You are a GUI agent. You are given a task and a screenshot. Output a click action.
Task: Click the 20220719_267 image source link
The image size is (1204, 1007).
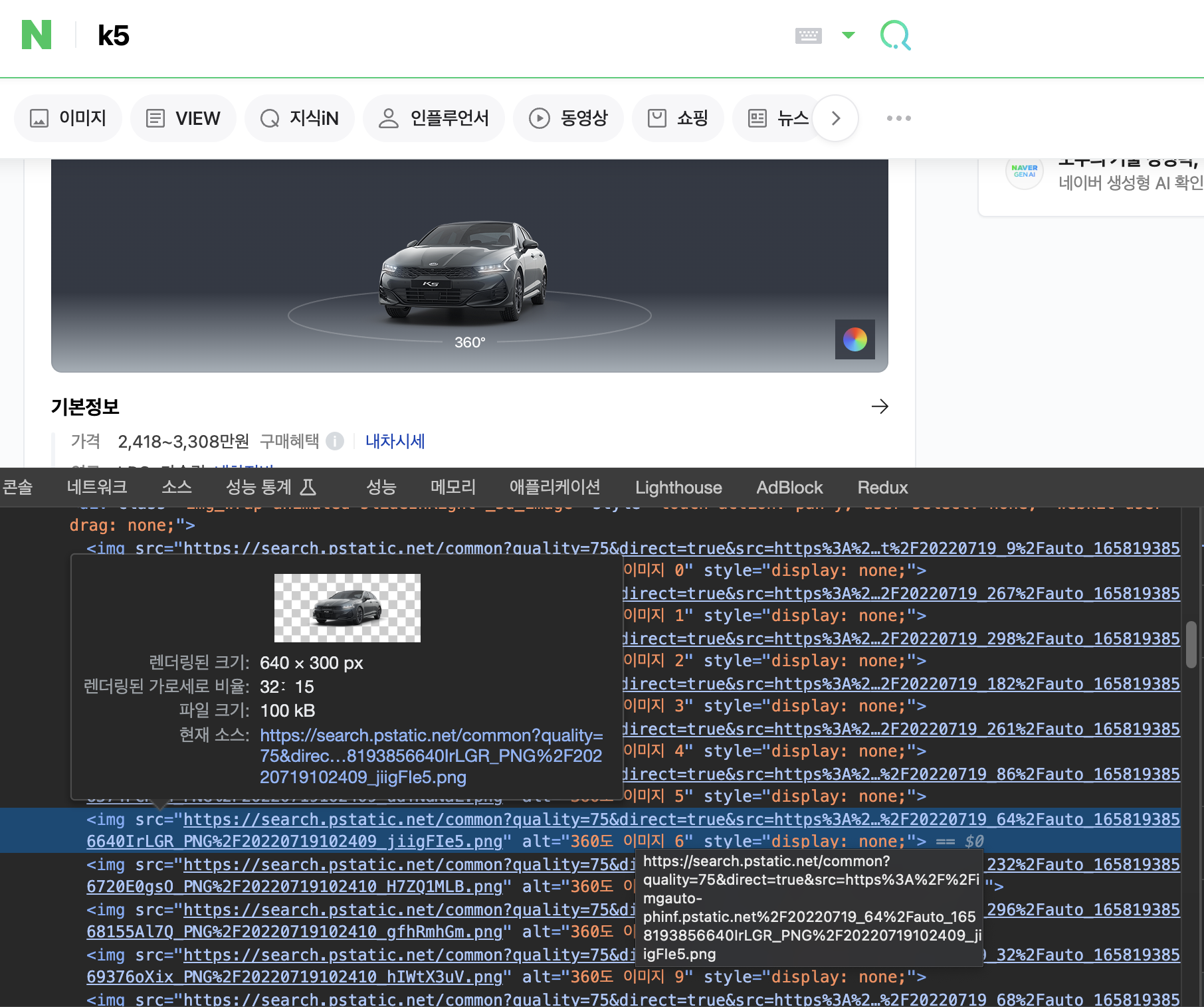901,593
